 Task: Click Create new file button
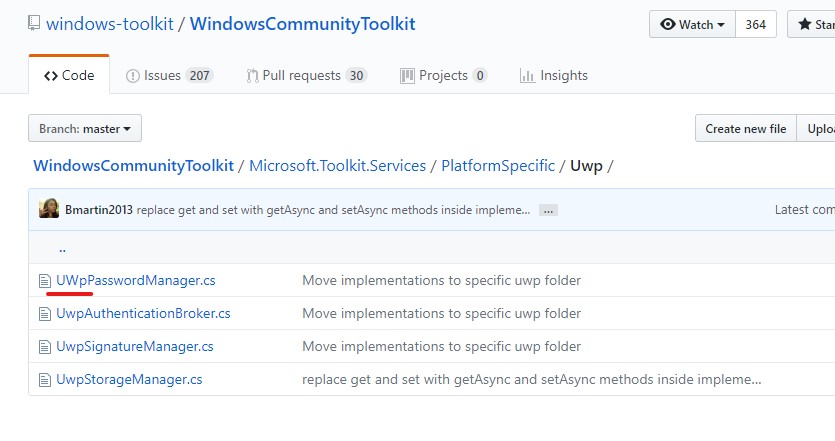[x=746, y=128]
